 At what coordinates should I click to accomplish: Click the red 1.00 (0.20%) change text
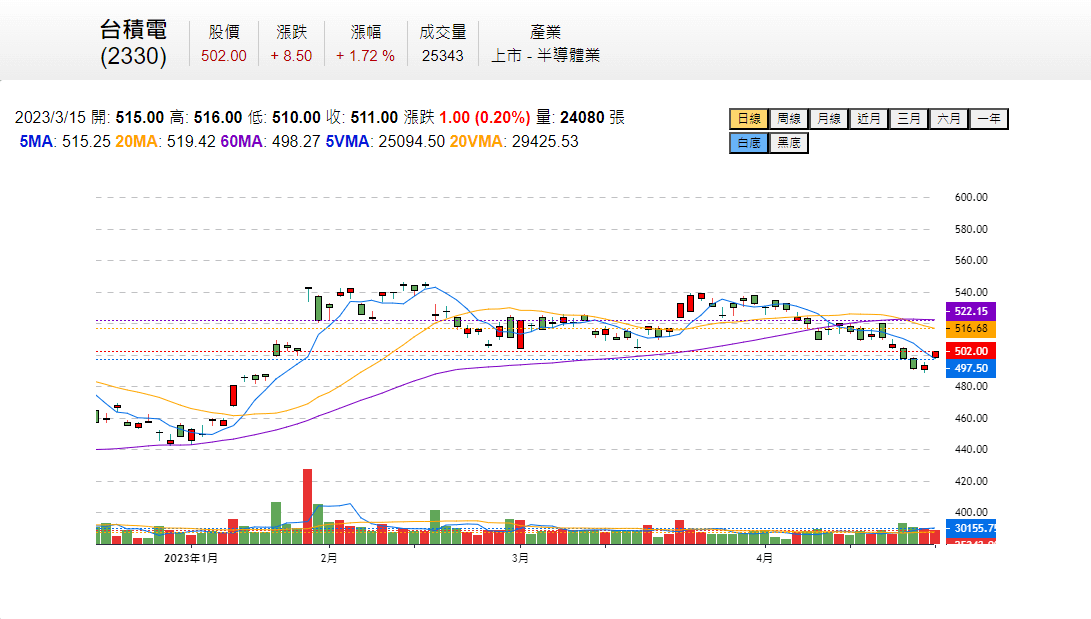(x=484, y=118)
